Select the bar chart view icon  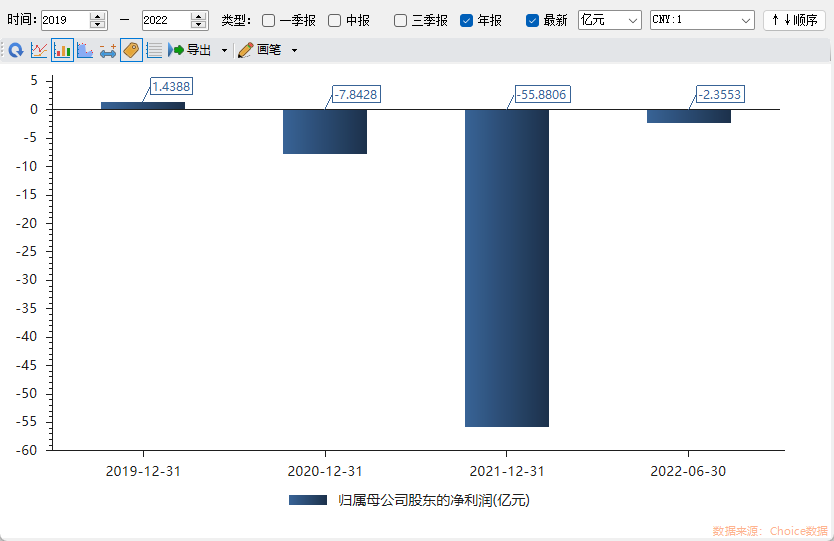coord(62,51)
